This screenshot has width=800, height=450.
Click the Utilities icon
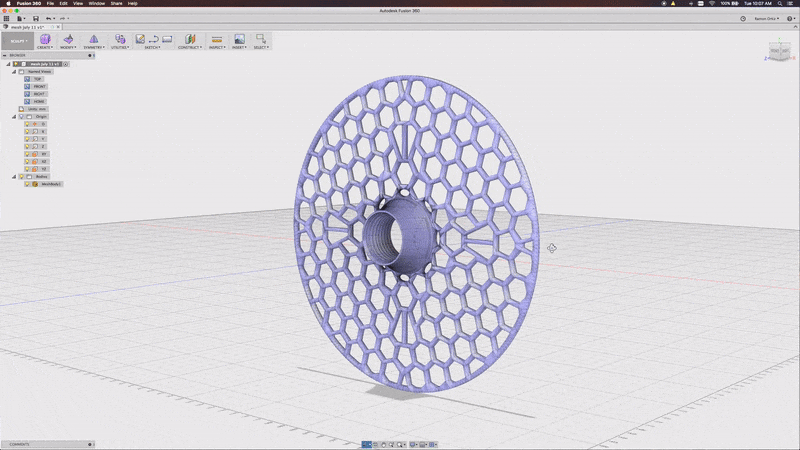[x=120, y=39]
